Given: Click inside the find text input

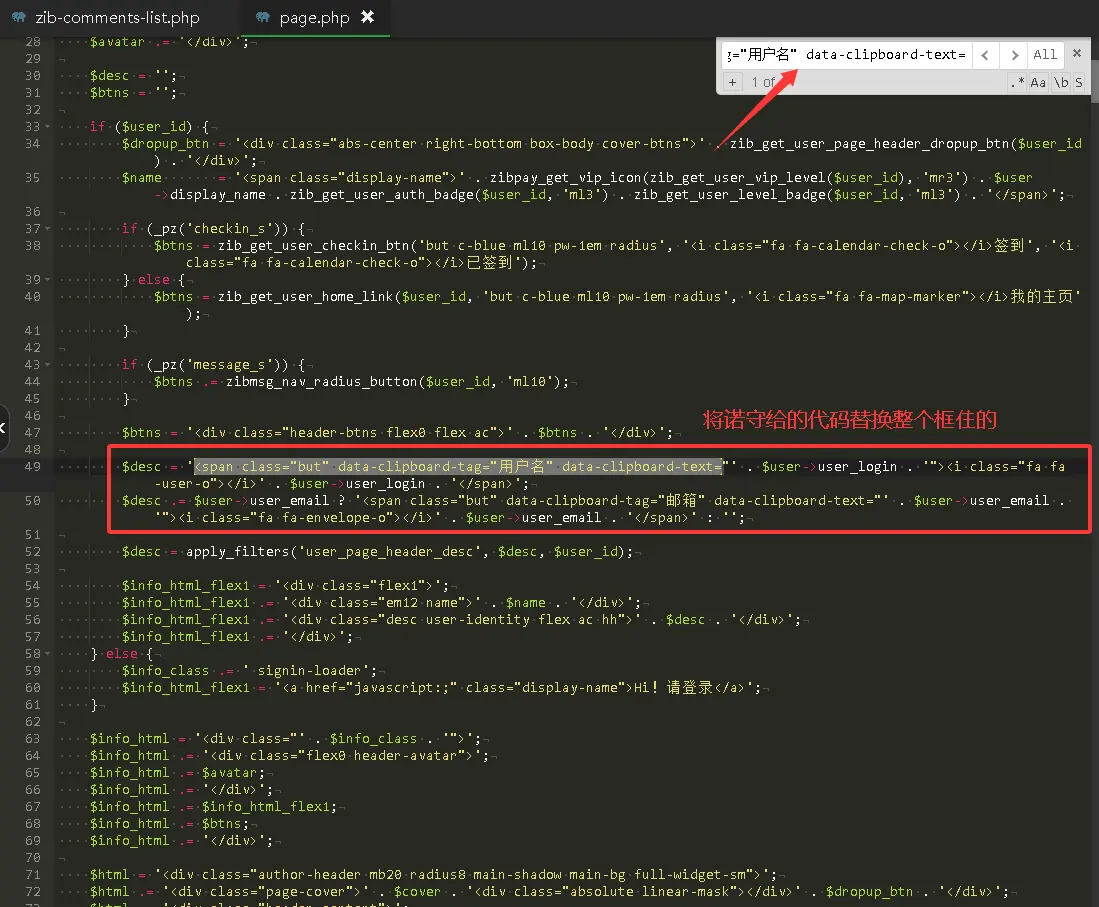Looking at the screenshot, I should tap(845, 55).
